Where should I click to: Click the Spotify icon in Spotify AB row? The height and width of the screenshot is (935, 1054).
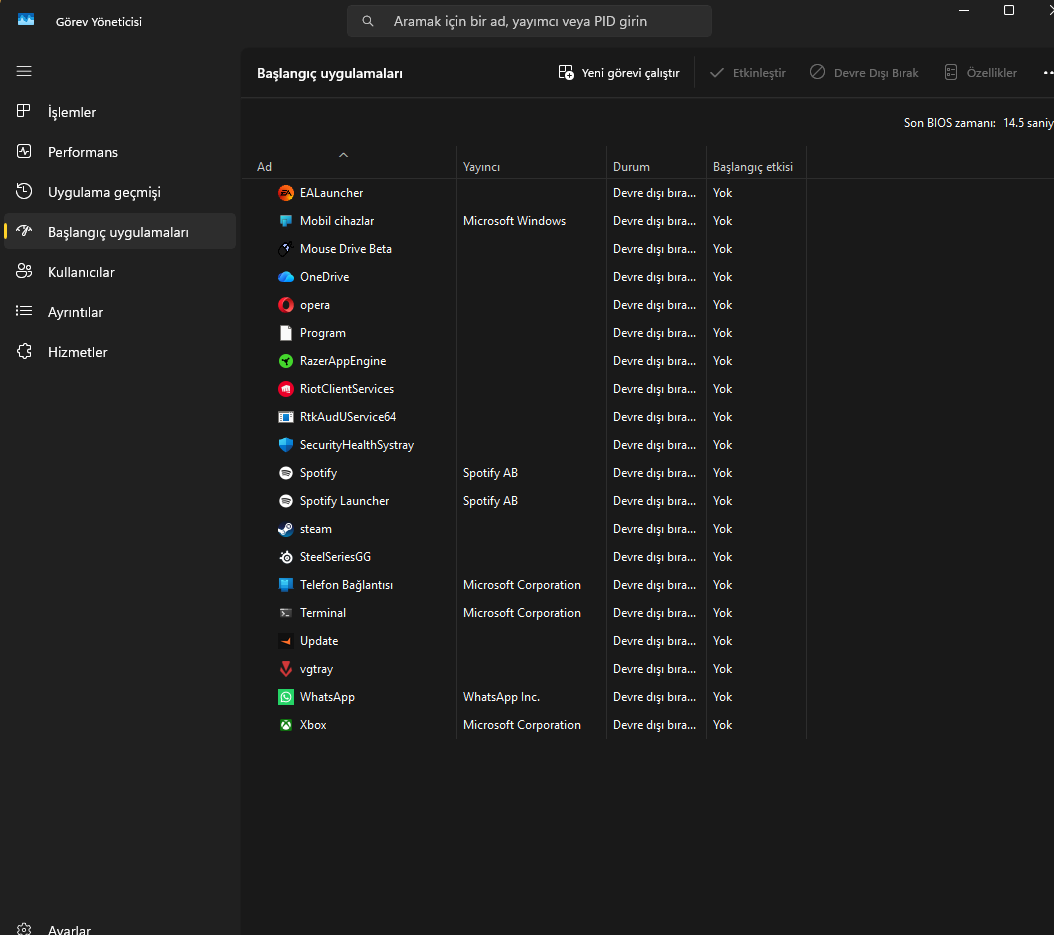[x=286, y=473]
